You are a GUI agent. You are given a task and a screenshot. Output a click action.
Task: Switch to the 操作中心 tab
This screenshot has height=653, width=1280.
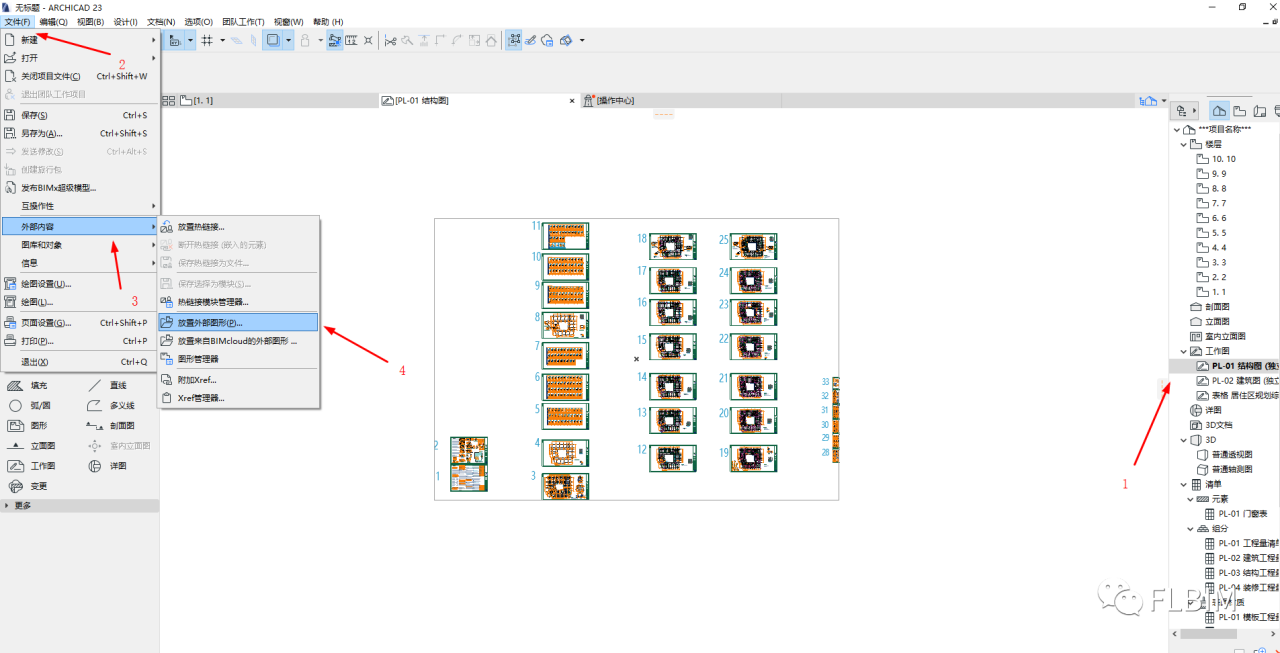tap(615, 100)
